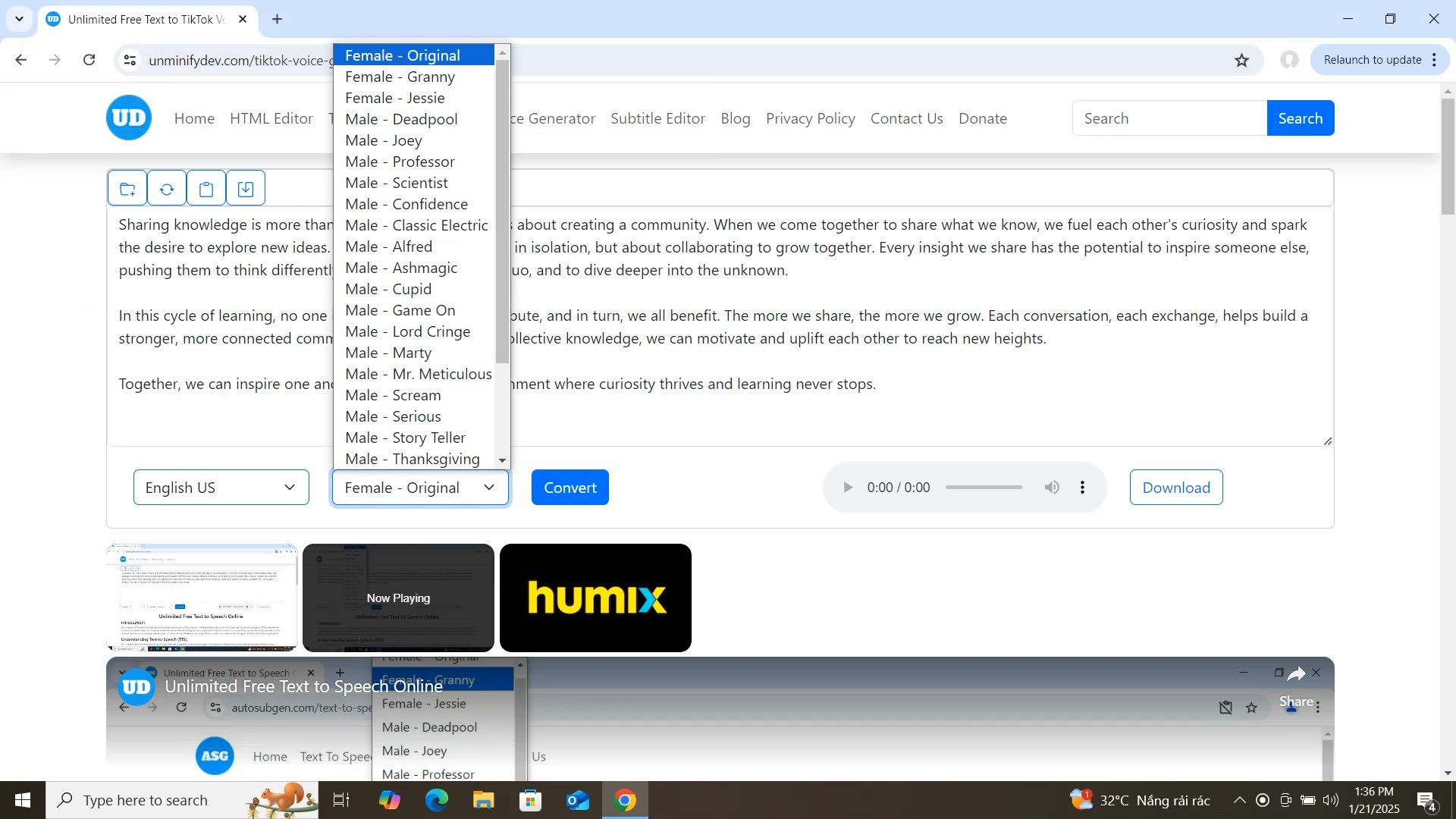
Task: Open the Donate link
Action: 983,118
